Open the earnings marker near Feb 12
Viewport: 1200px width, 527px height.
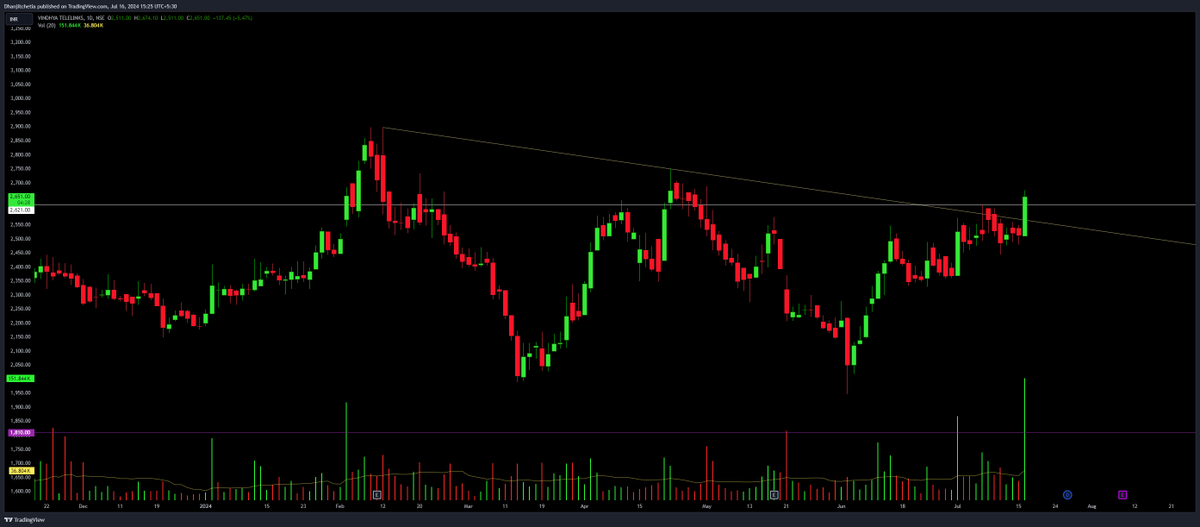pyautogui.click(x=377, y=495)
